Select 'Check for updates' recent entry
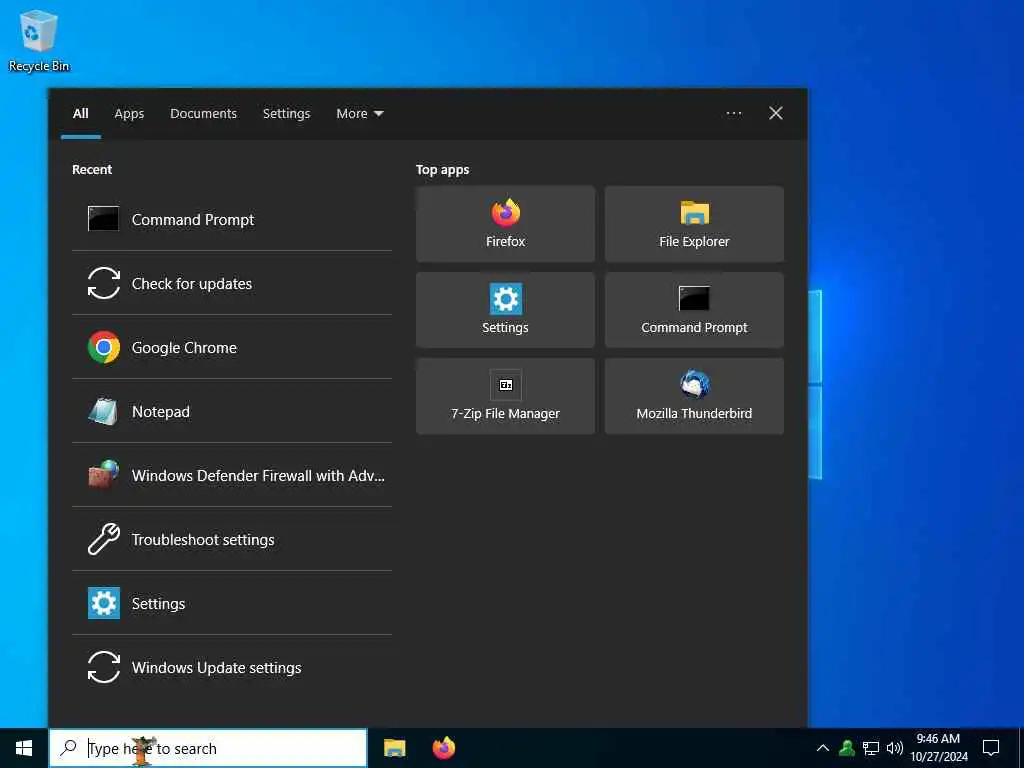The image size is (1024, 768). 192,283
